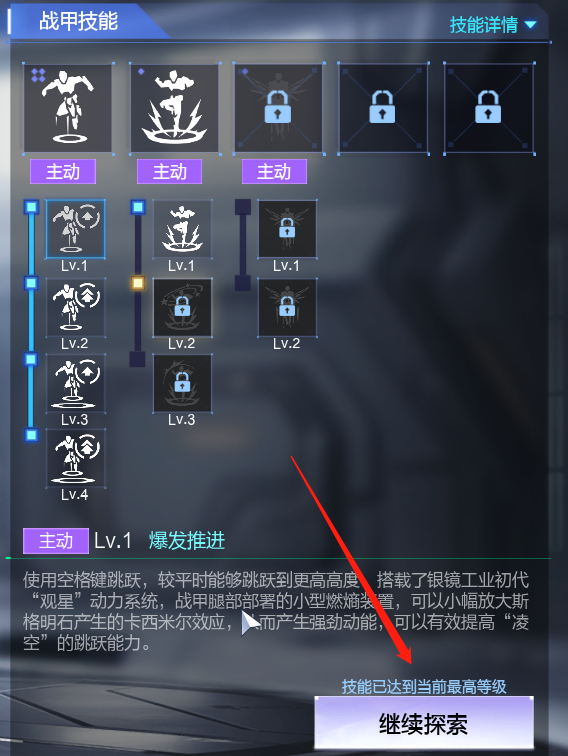Select first skill Lv.3 icon

(x=75, y=383)
